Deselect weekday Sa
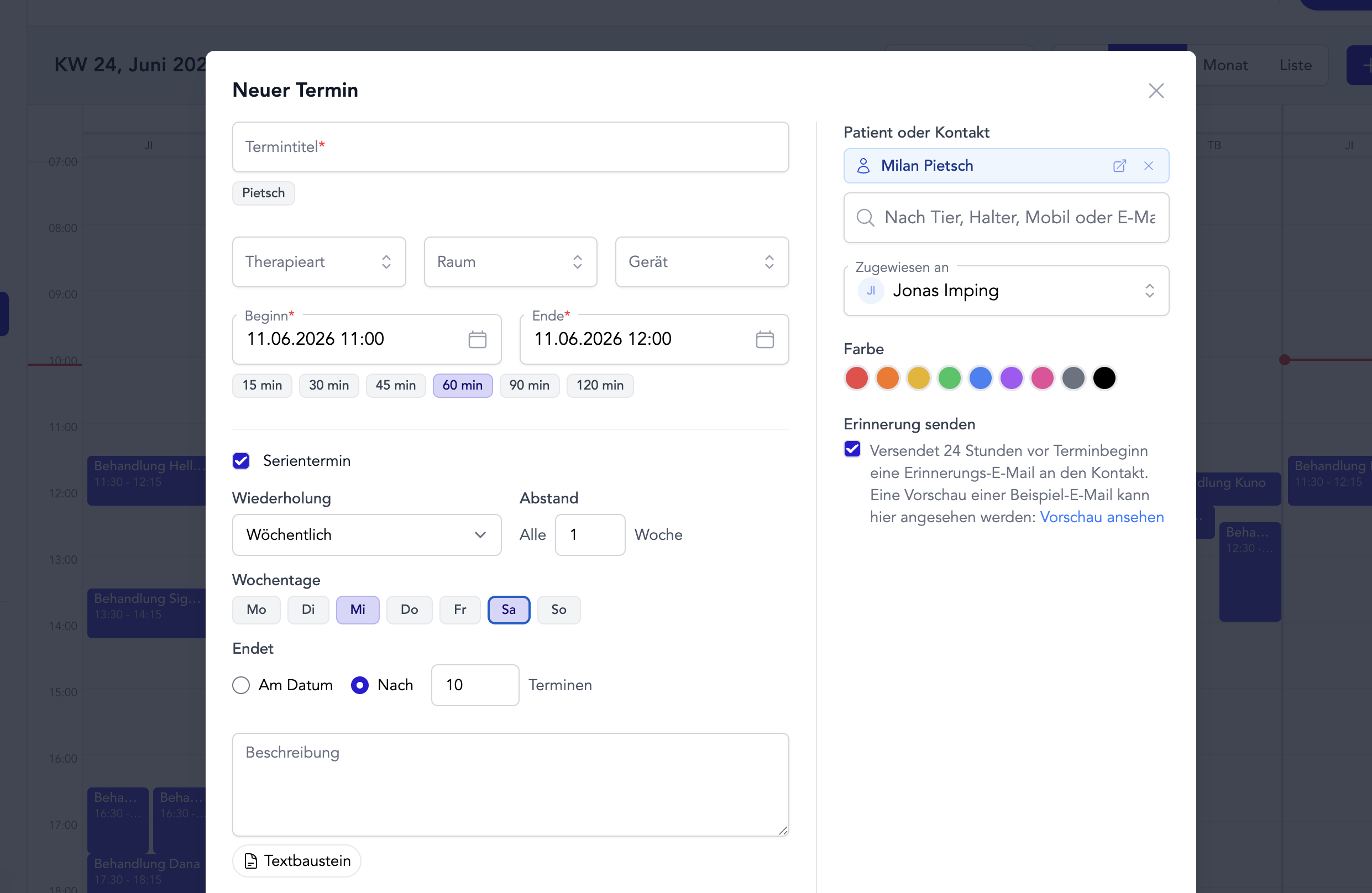Image resolution: width=1372 pixels, height=893 pixels. (x=509, y=610)
